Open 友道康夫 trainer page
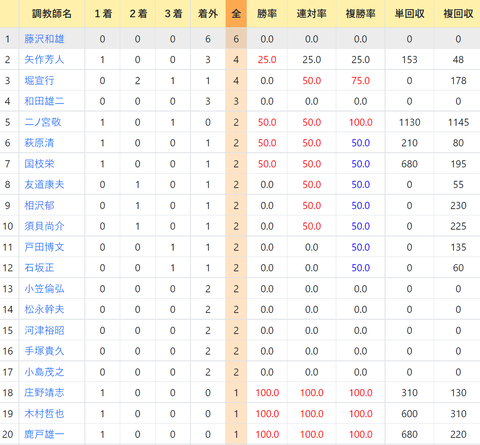Image resolution: width=480 pixels, height=445 pixels. tap(44, 185)
